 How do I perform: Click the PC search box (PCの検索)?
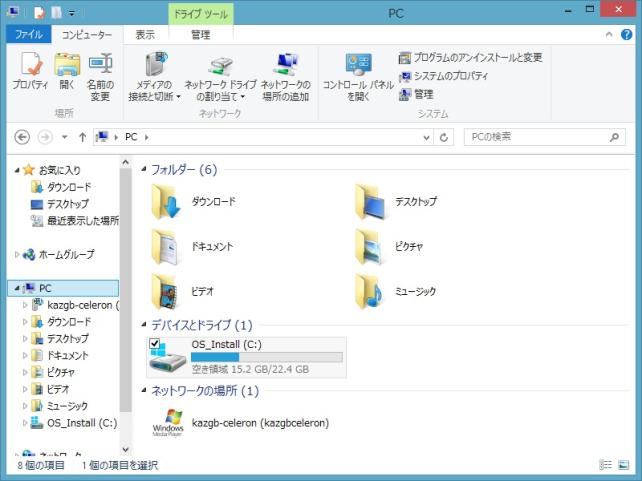pyautogui.click(x=545, y=137)
